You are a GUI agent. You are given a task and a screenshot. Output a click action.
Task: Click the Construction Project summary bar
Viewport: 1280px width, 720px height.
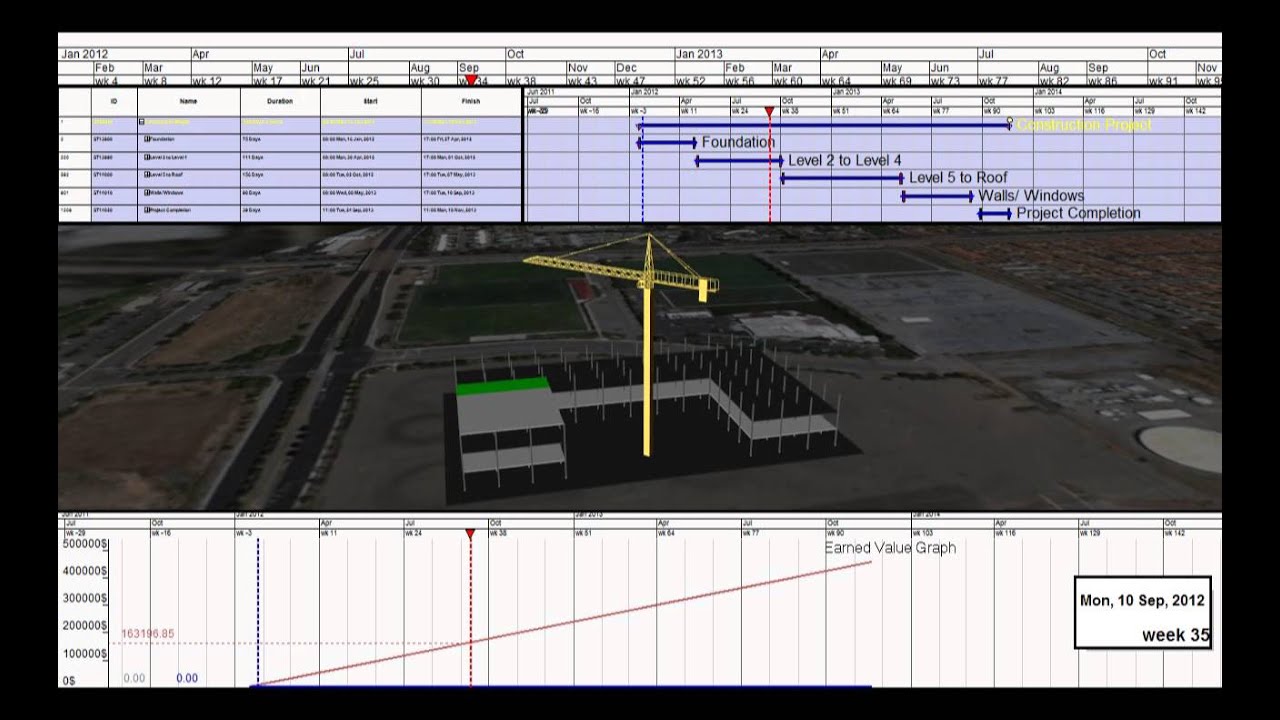[824, 125]
